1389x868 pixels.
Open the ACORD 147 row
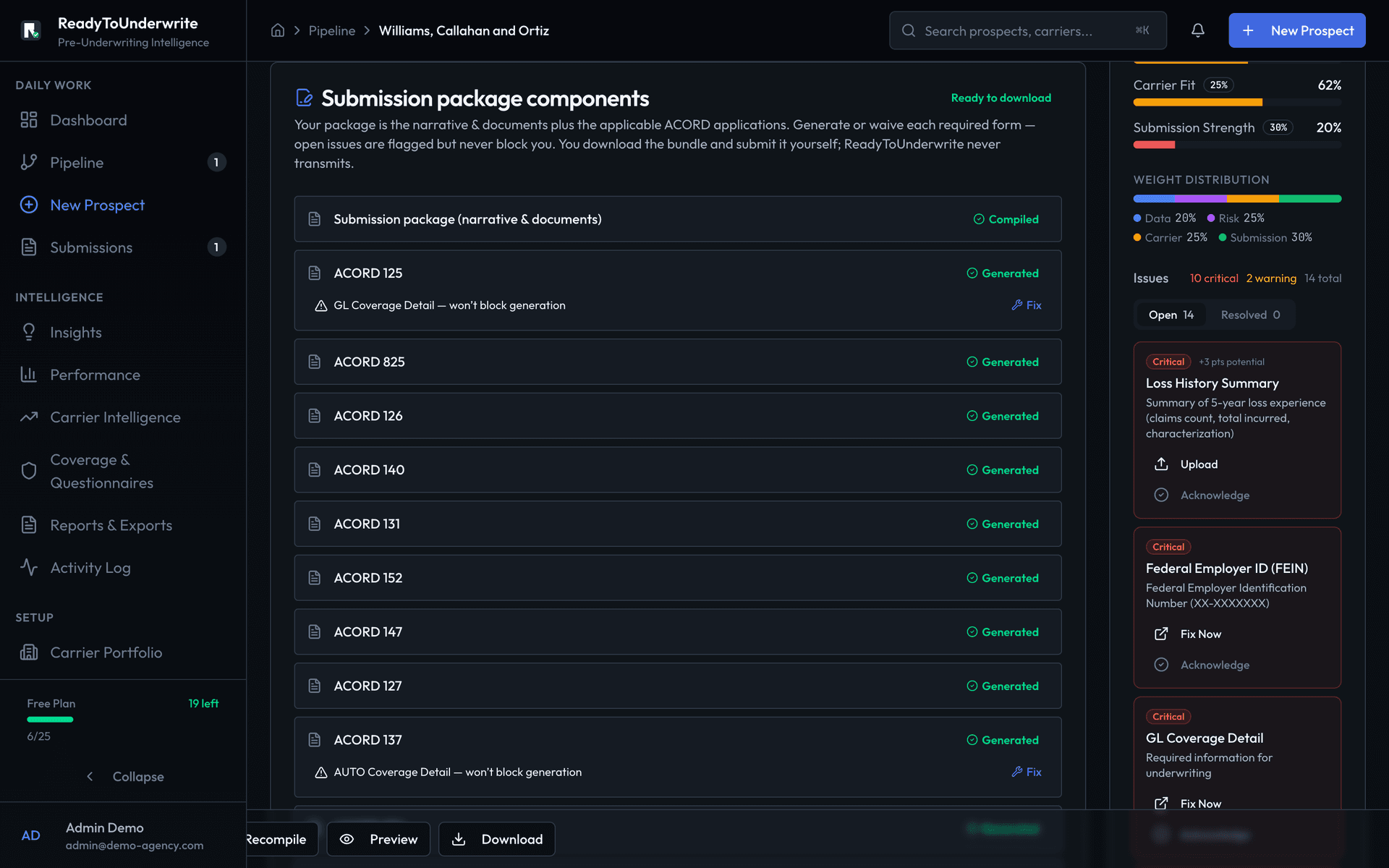(678, 631)
